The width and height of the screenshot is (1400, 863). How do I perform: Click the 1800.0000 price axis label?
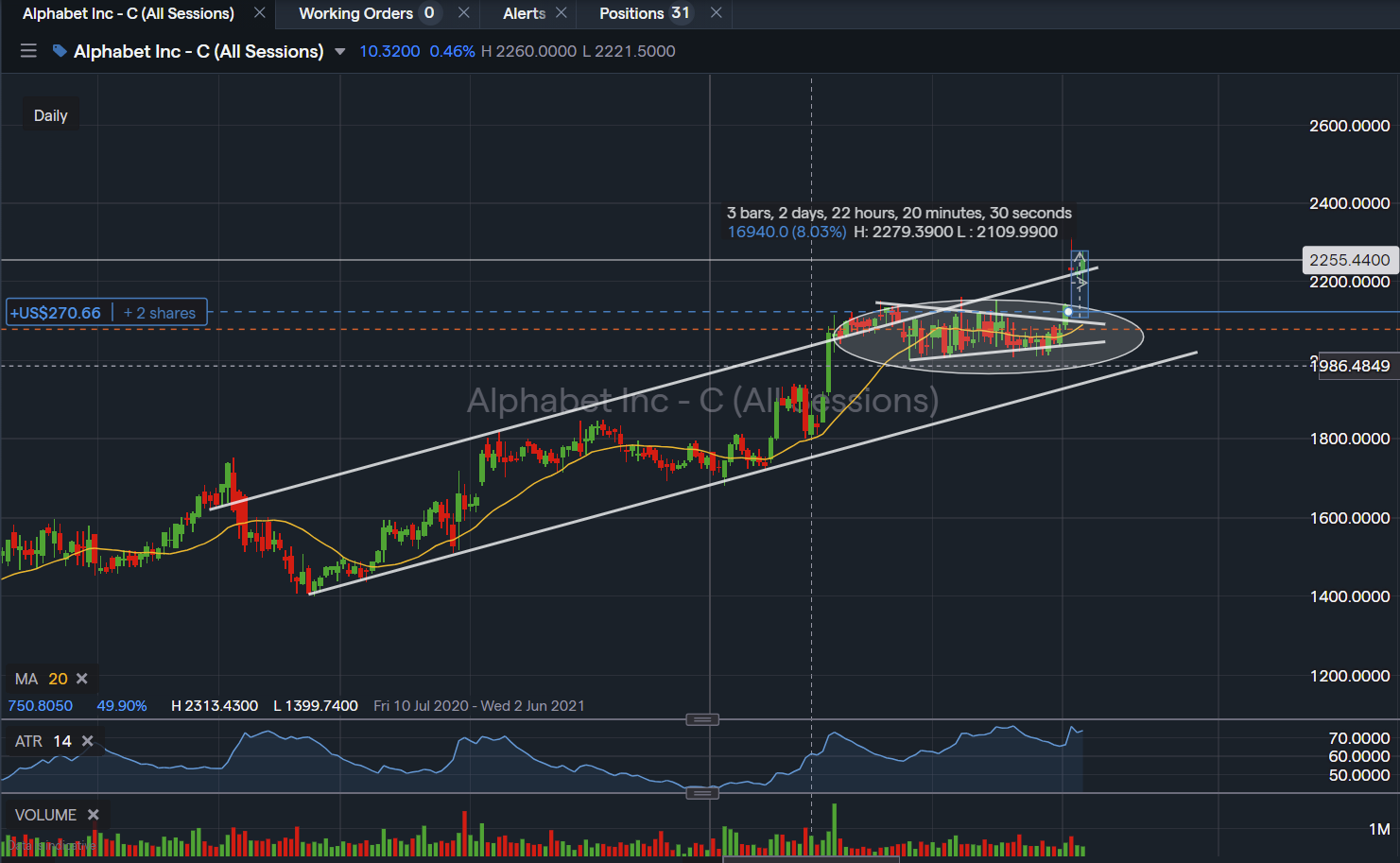pos(1349,439)
